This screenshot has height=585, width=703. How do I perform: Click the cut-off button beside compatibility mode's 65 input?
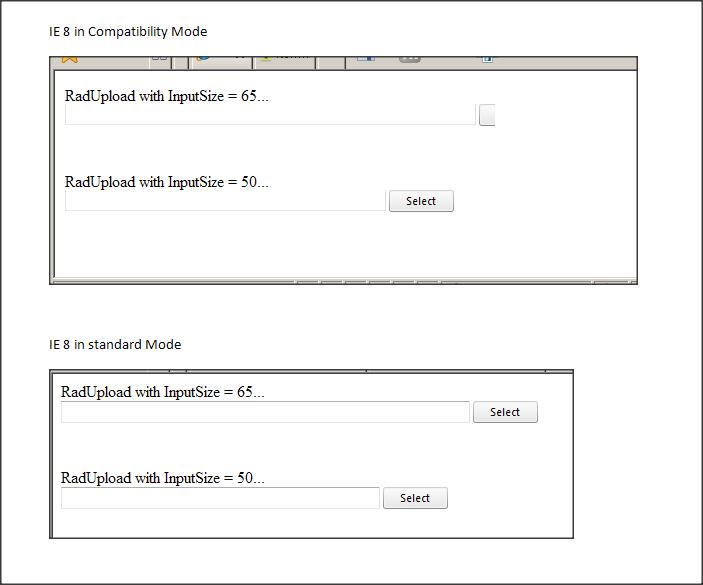[x=487, y=115]
